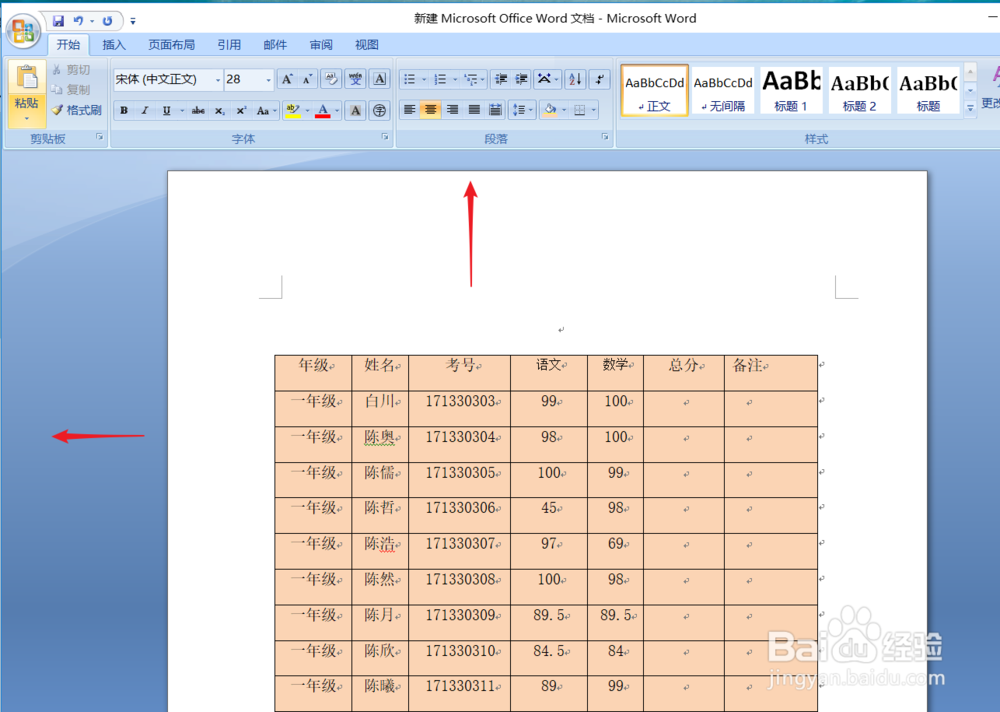This screenshot has width=1000, height=712.
Task: Switch to the 审阅 tab
Action: 321,45
